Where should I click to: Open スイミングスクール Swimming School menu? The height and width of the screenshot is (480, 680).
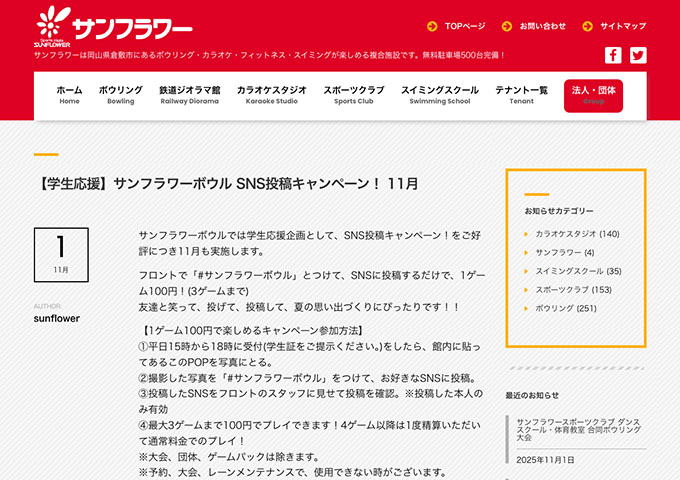point(440,95)
